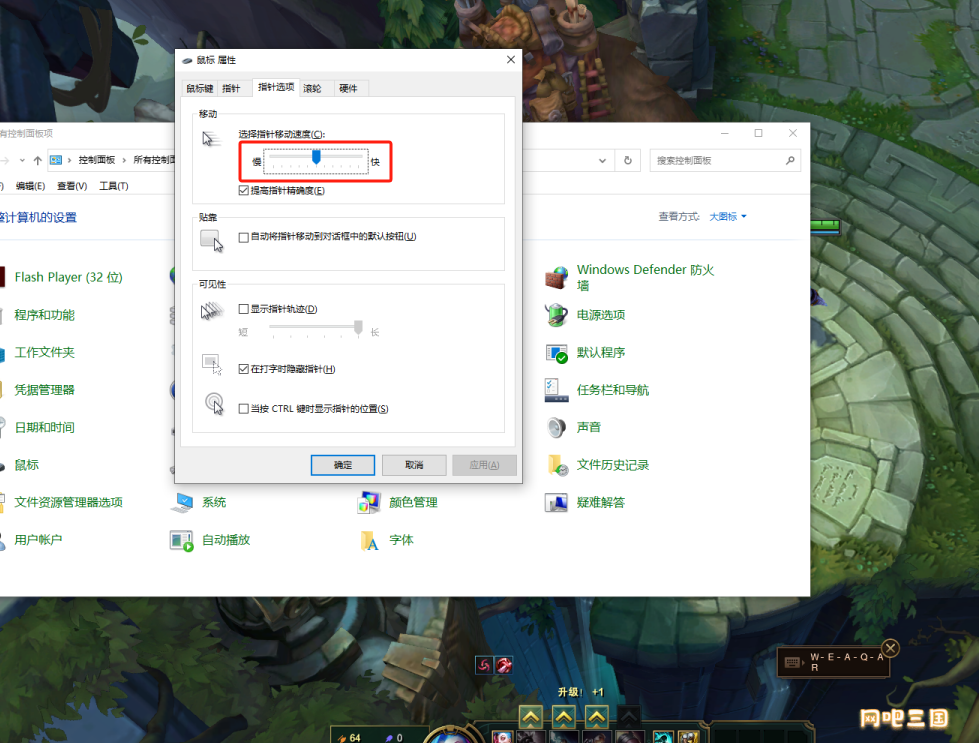Toggle 在打字时隐藏指针 checkbox
The width and height of the screenshot is (979, 743).
point(244,369)
